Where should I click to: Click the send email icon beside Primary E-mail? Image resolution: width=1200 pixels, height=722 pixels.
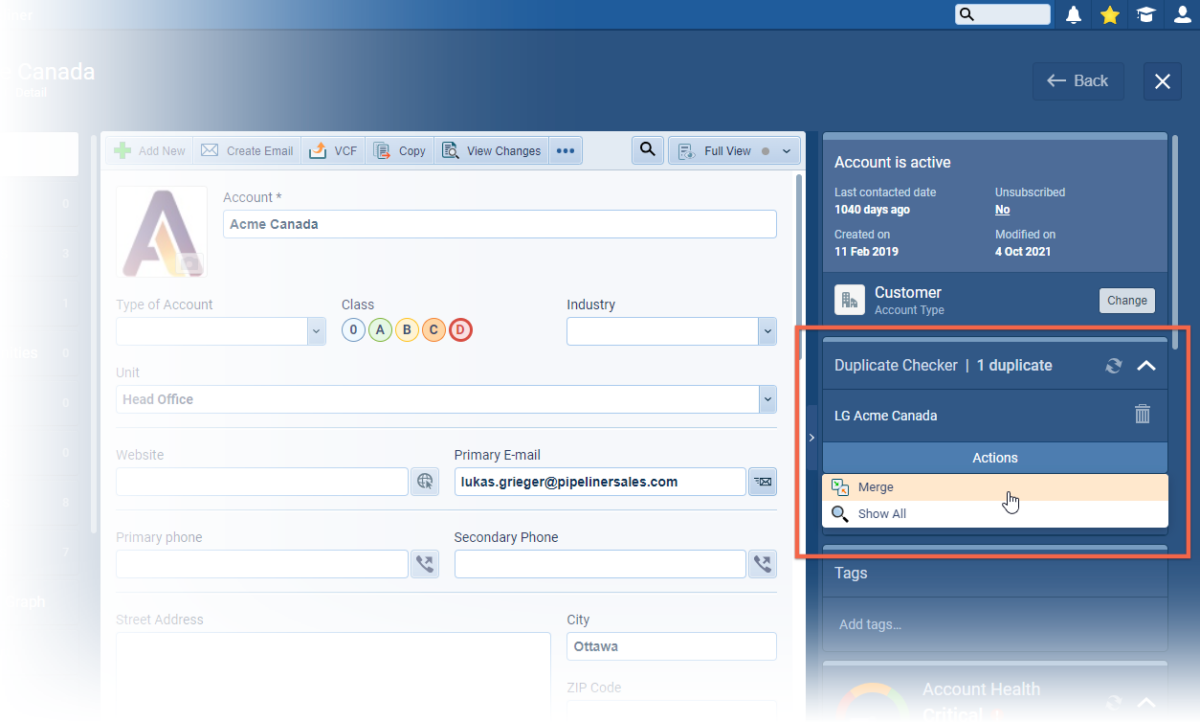pos(762,482)
